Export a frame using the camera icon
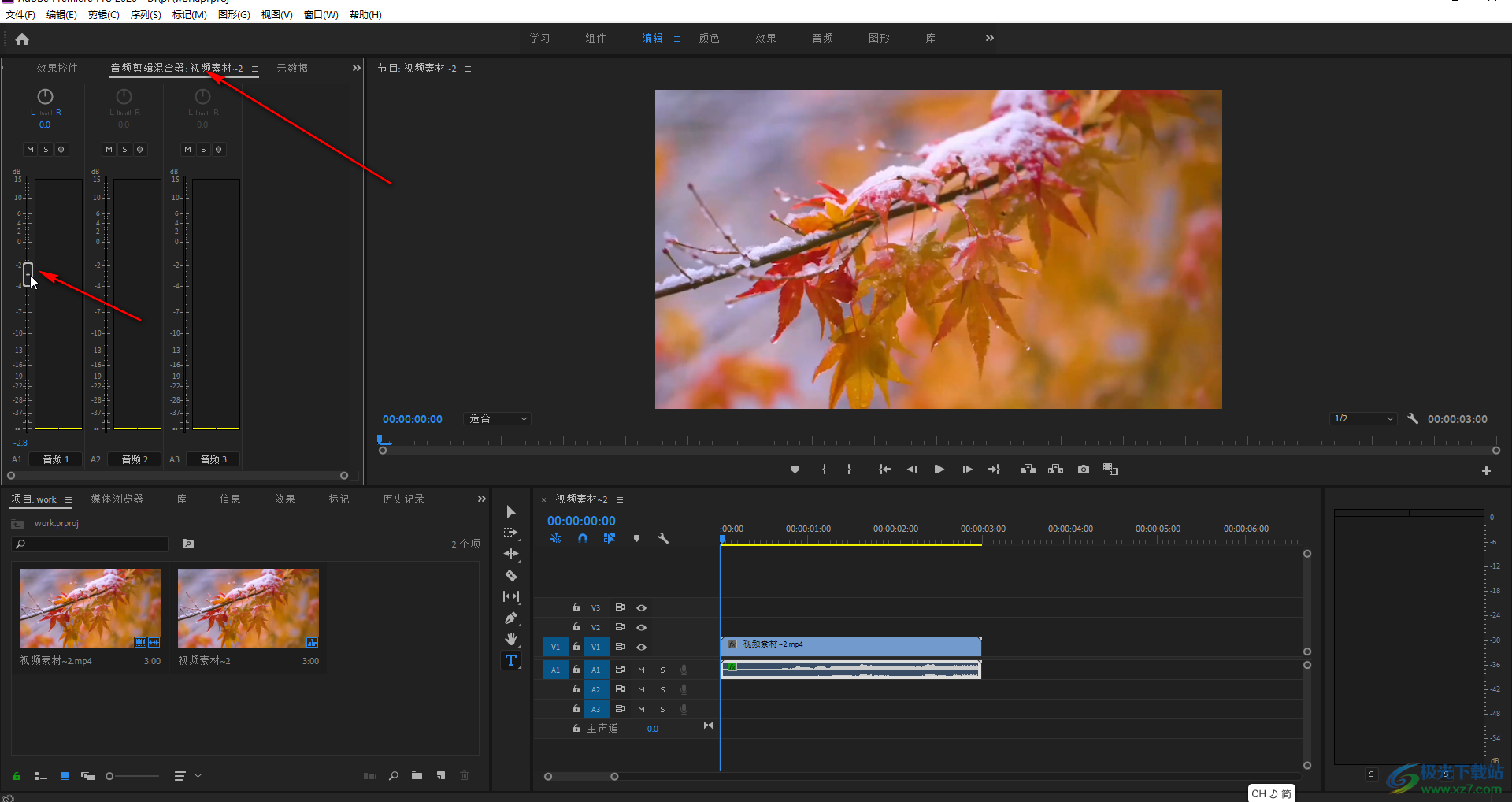This screenshot has width=1512, height=802. click(1083, 469)
